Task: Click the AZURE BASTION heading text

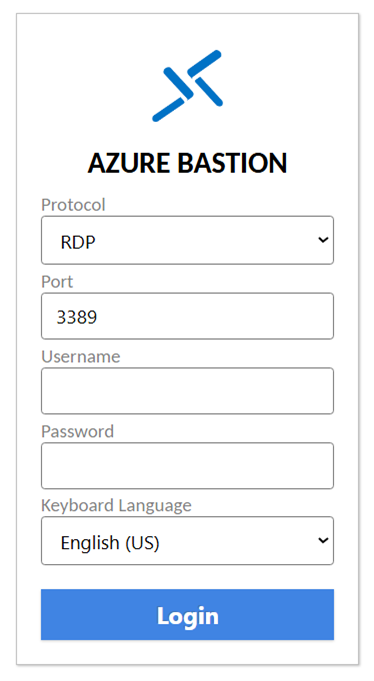Action: 187,163
